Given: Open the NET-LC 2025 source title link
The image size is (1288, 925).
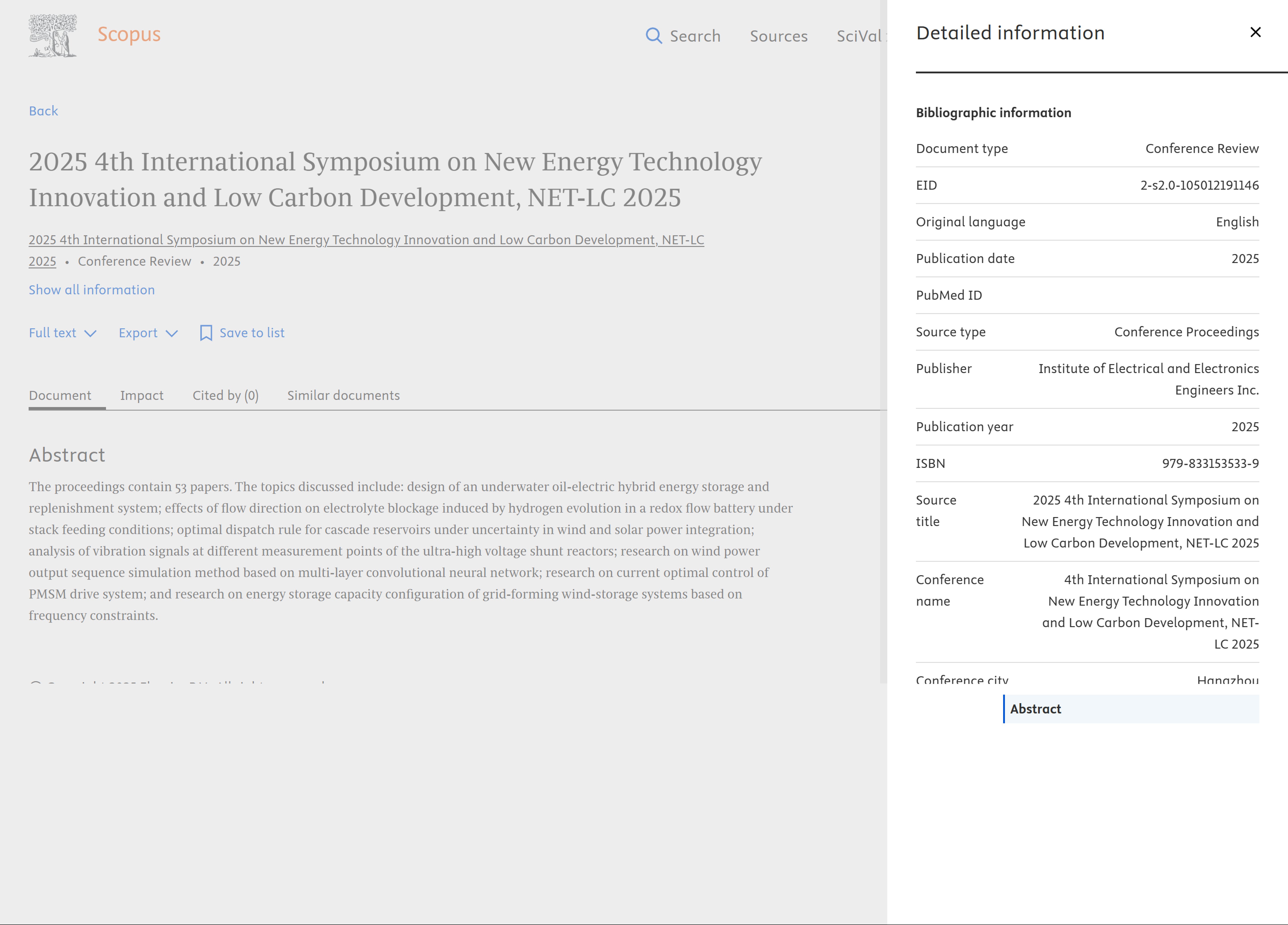Looking at the screenshot, I should click(366, 240).
